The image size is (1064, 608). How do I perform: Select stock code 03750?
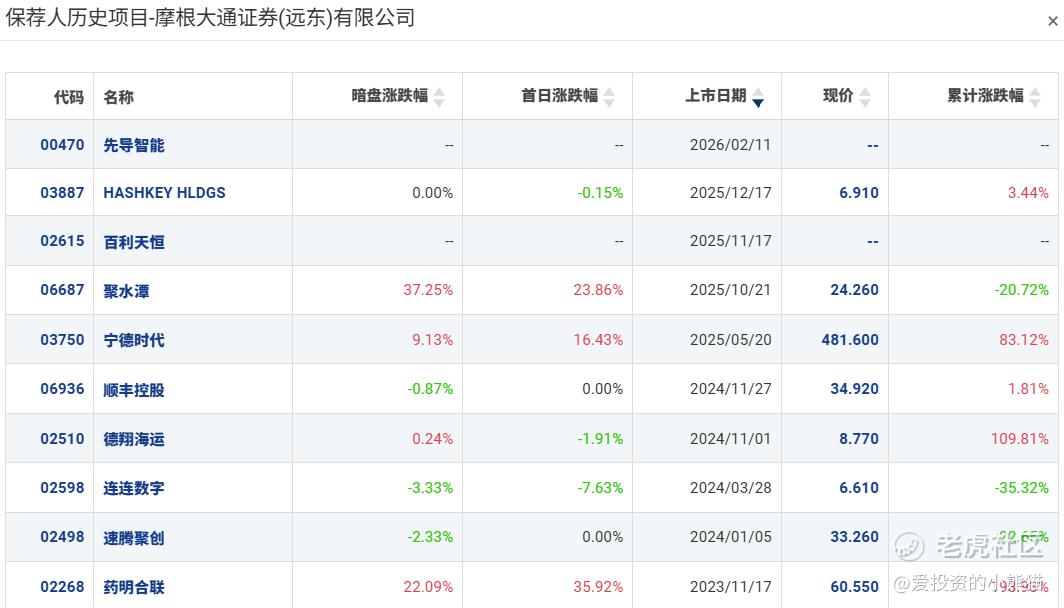coord(62,339)
